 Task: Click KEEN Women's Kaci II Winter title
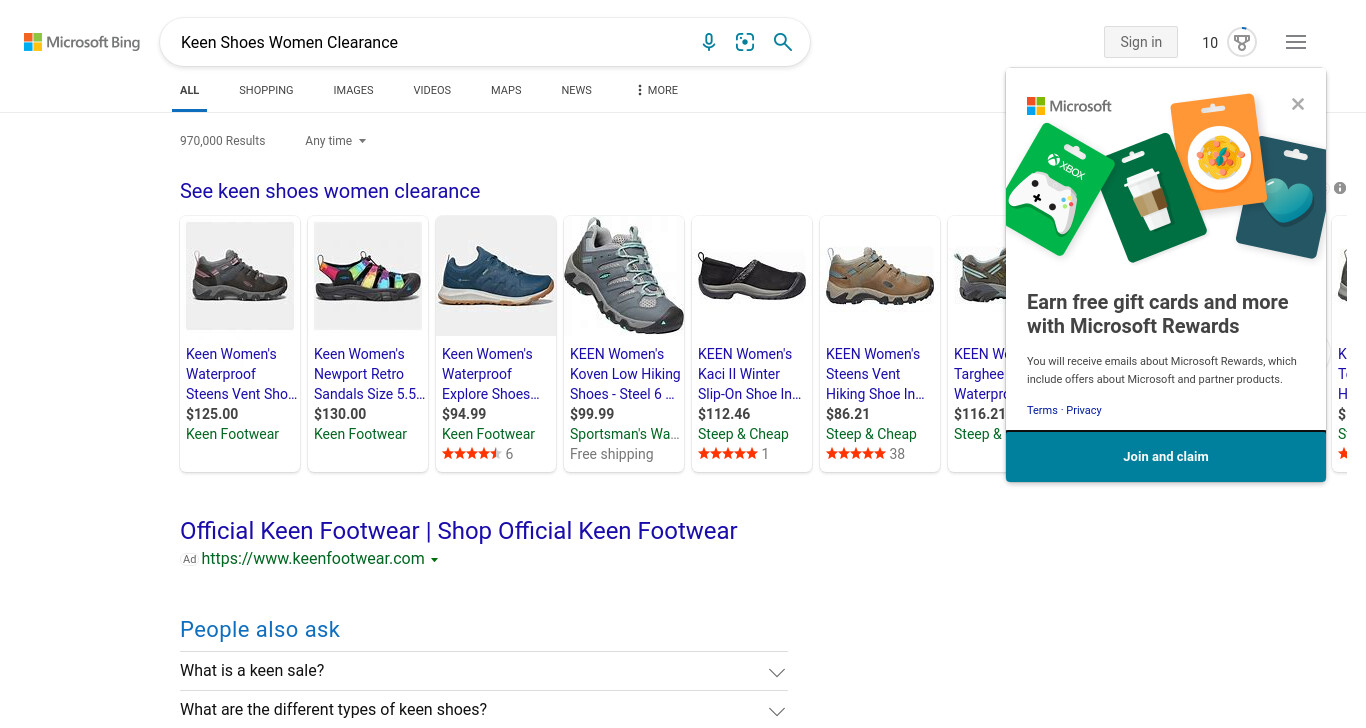(x=750, y=374)
